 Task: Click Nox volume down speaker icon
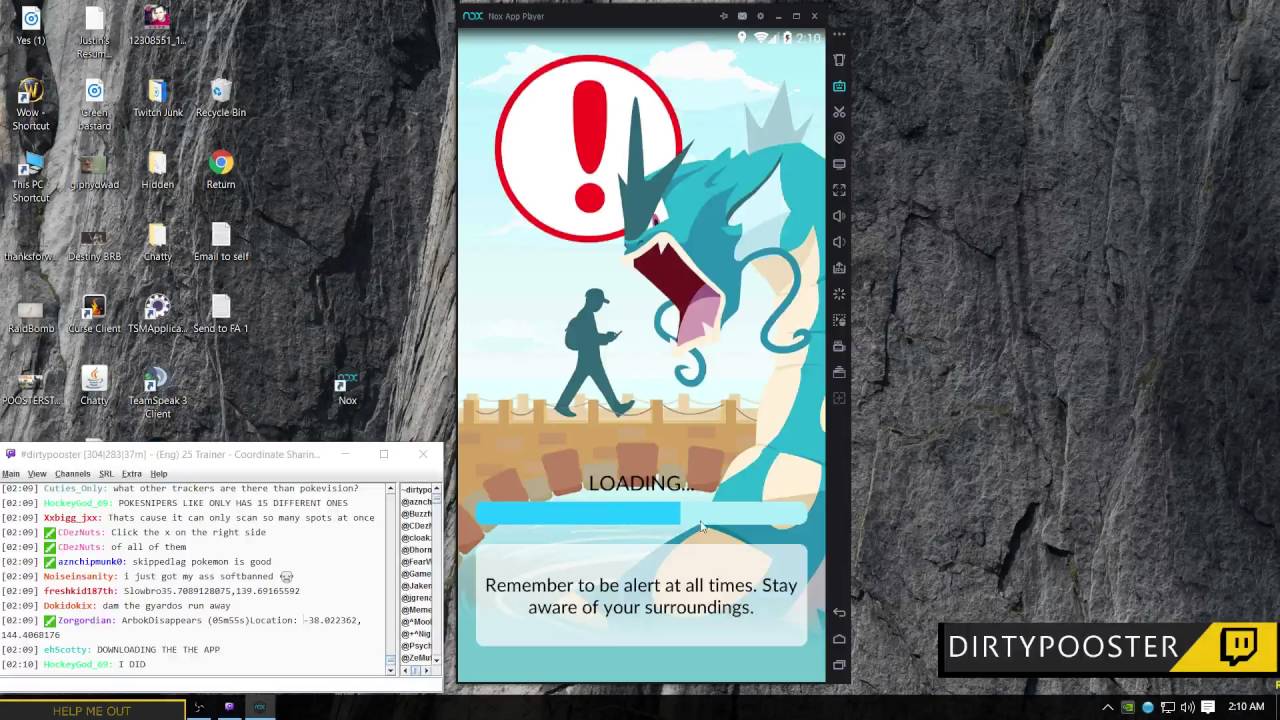839,242
